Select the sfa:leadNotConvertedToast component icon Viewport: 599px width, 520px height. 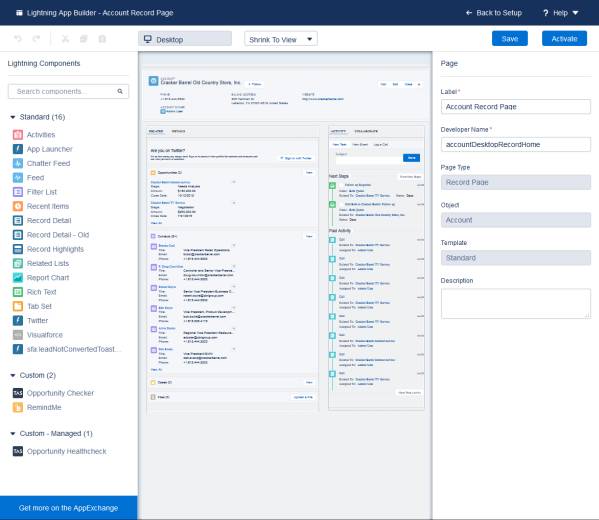(18, 349)
